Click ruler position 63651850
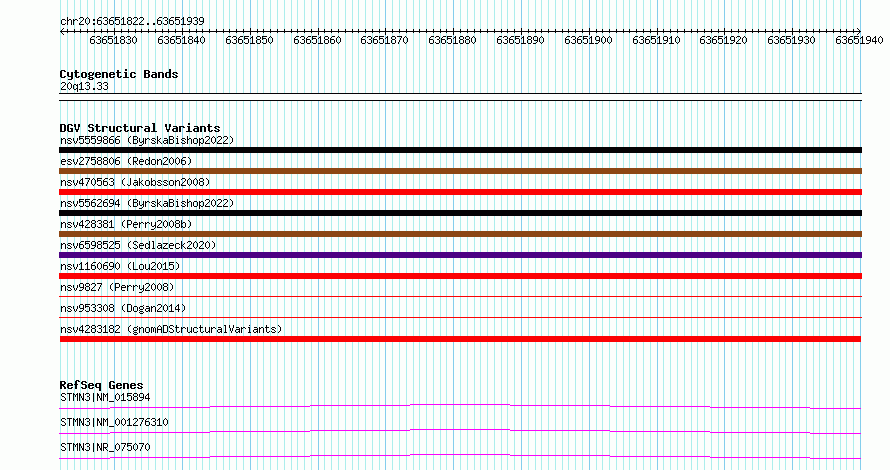The image size is (890, 470). click(x=249, y=40)
